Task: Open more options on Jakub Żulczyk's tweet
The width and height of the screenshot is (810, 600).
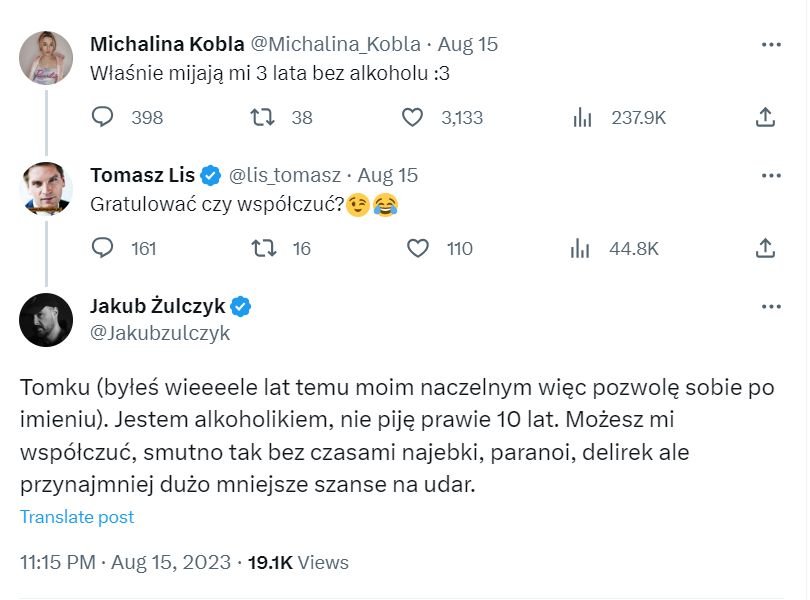Action: click(771, 306)
